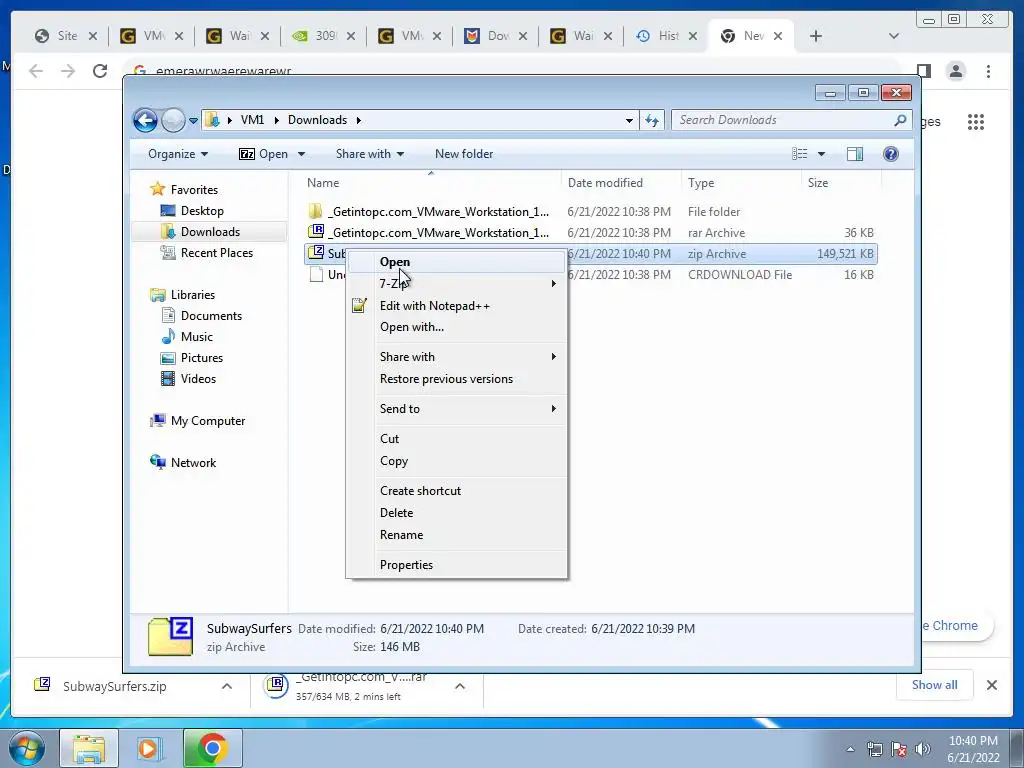Sort files by the Name column header
Screen dimensions: 1024x768
tap(430, 183)
